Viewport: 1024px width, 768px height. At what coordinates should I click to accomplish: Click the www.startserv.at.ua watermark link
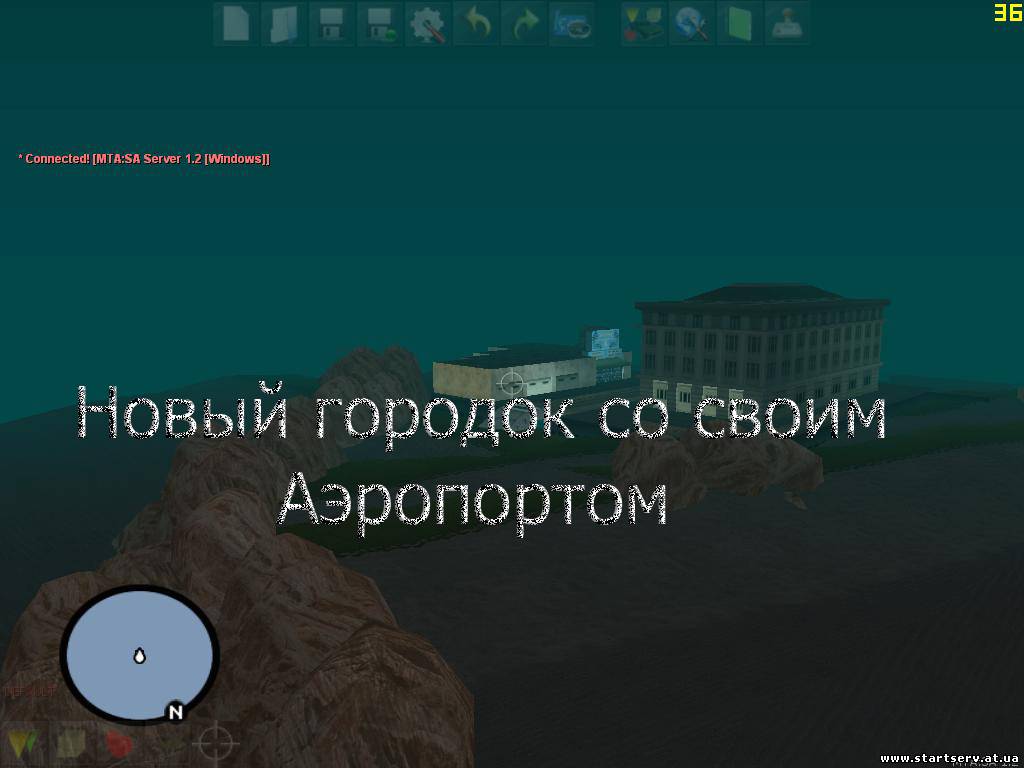tap(948, 758)
